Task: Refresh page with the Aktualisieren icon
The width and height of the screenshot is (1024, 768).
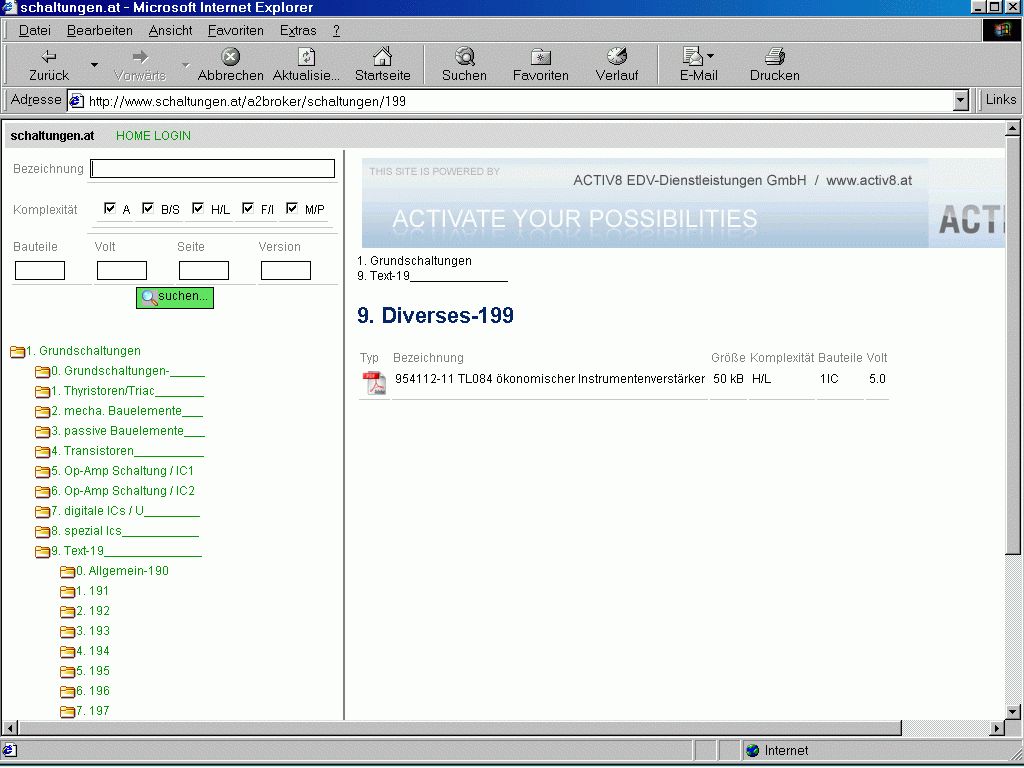Action: pos(306,57)
